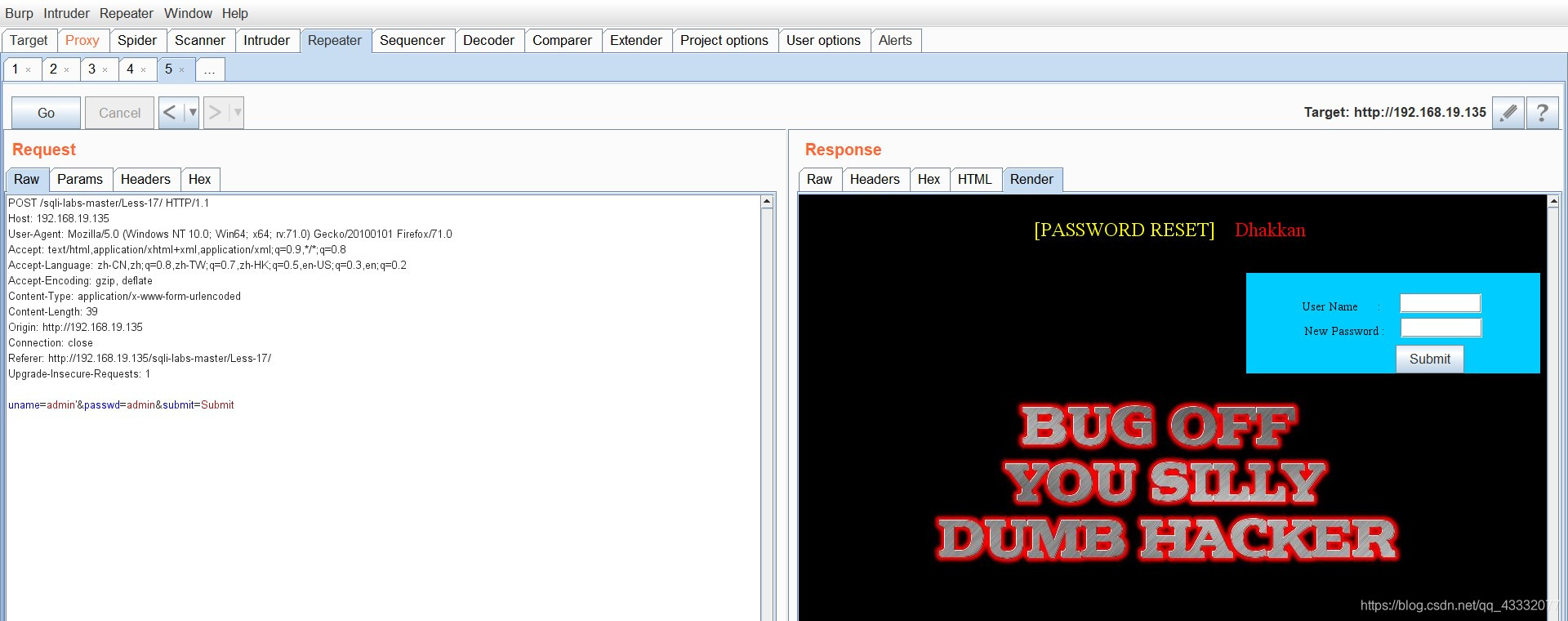
Task: Select Repeater sub-tab 5
Action: point(169,69)
